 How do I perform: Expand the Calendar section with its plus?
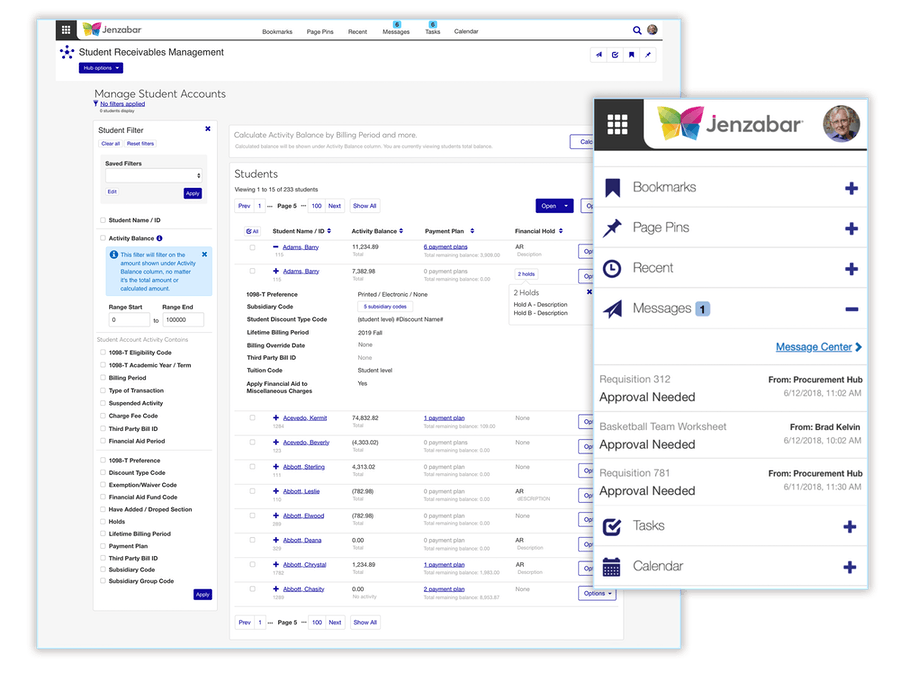coord(850,567)
